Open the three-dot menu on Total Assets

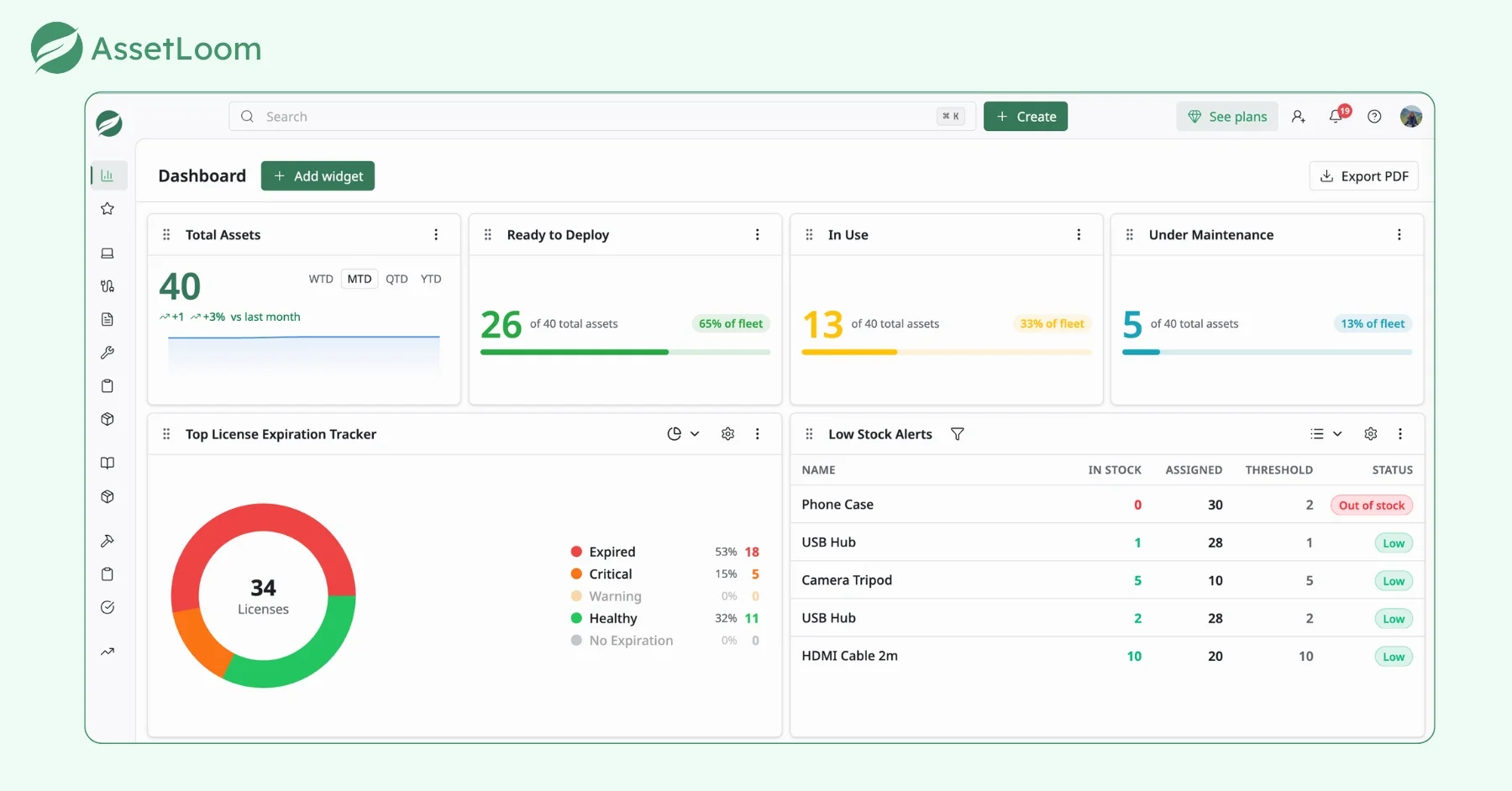point(436,235)
